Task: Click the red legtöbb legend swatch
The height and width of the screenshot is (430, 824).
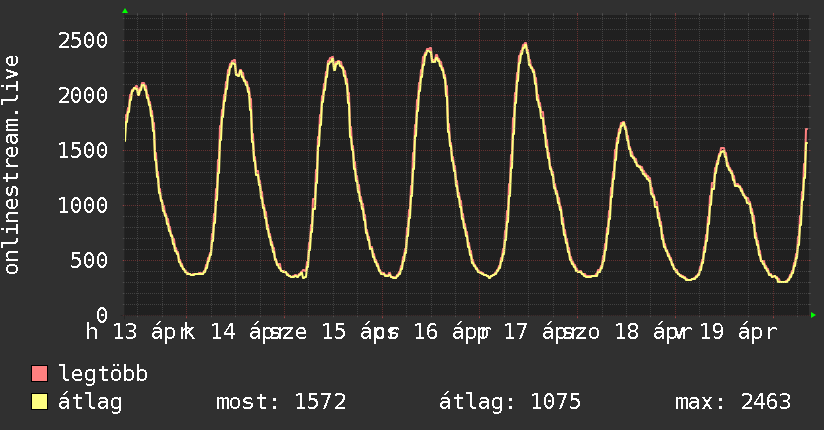Action: [40, 374]
